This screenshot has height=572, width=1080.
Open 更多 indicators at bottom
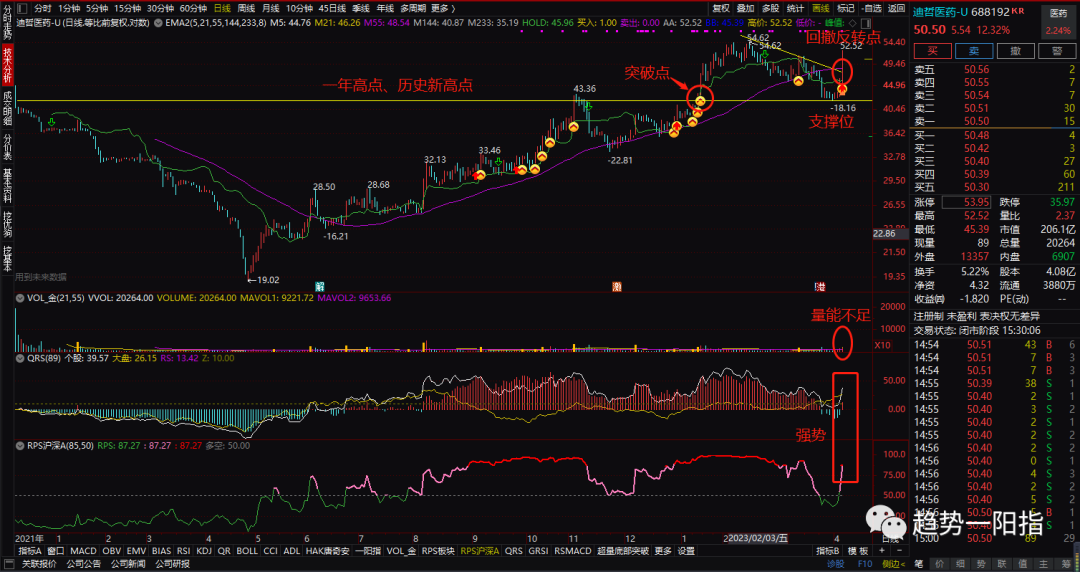pyautogui.click(x=663, y=551)
